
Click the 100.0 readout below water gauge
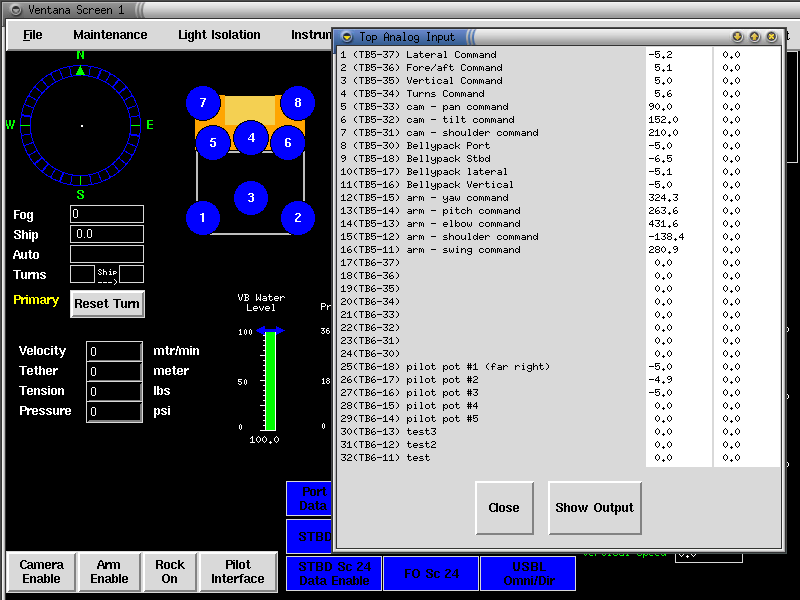(x=264, y=440)
